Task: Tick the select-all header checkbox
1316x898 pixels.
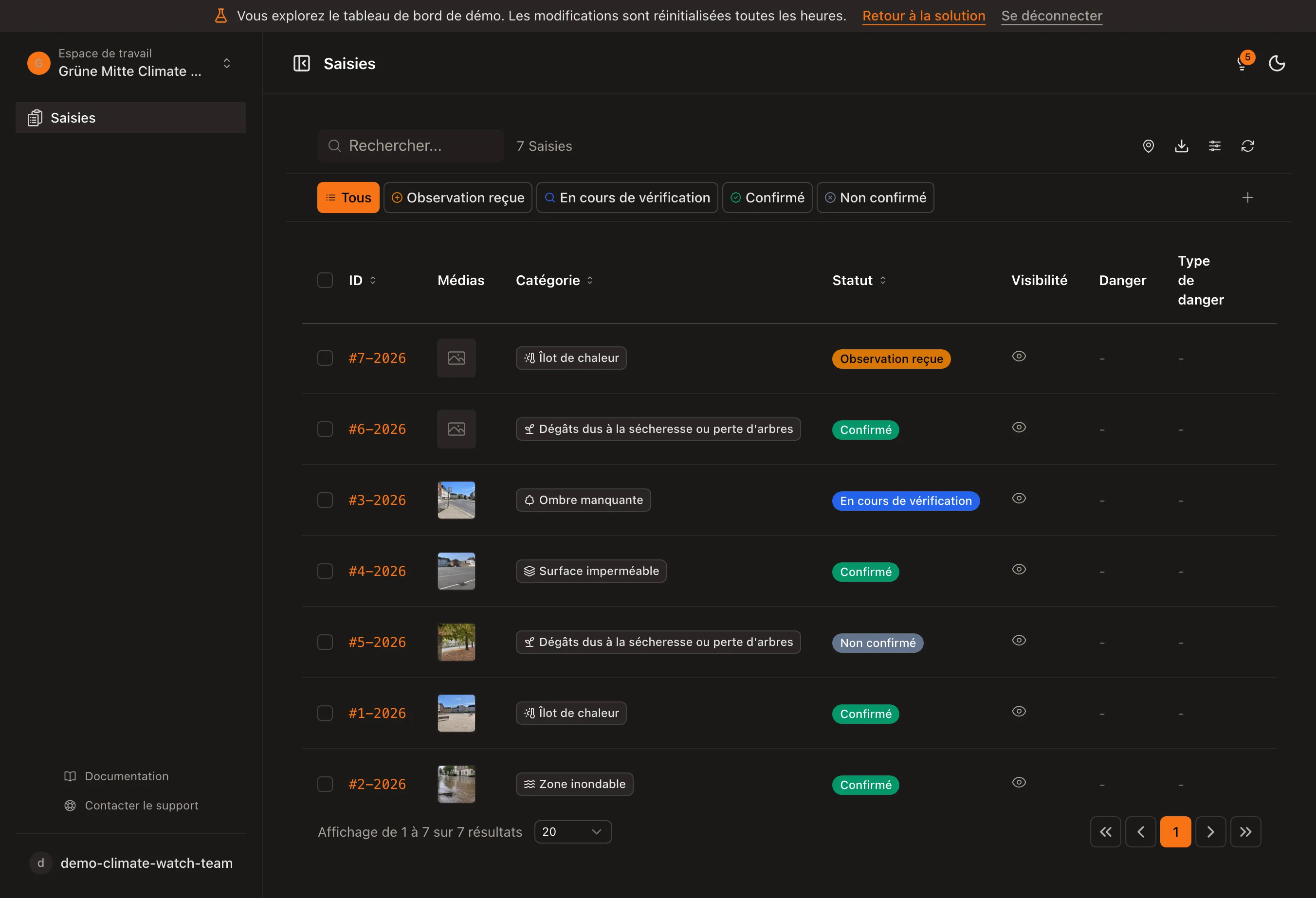Action: click(x=325, y=280)
